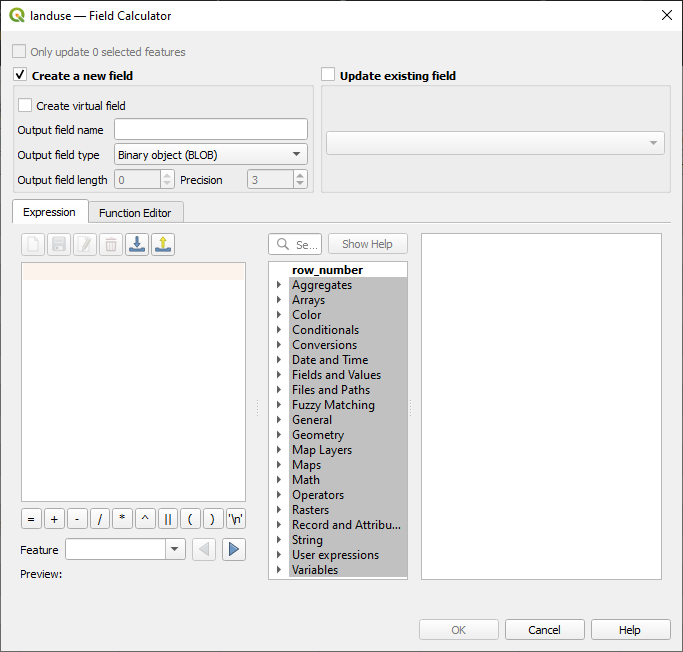Open the Output field type dropdown
This screenshot has height=652, width=683.
click(x=210, y=154)
